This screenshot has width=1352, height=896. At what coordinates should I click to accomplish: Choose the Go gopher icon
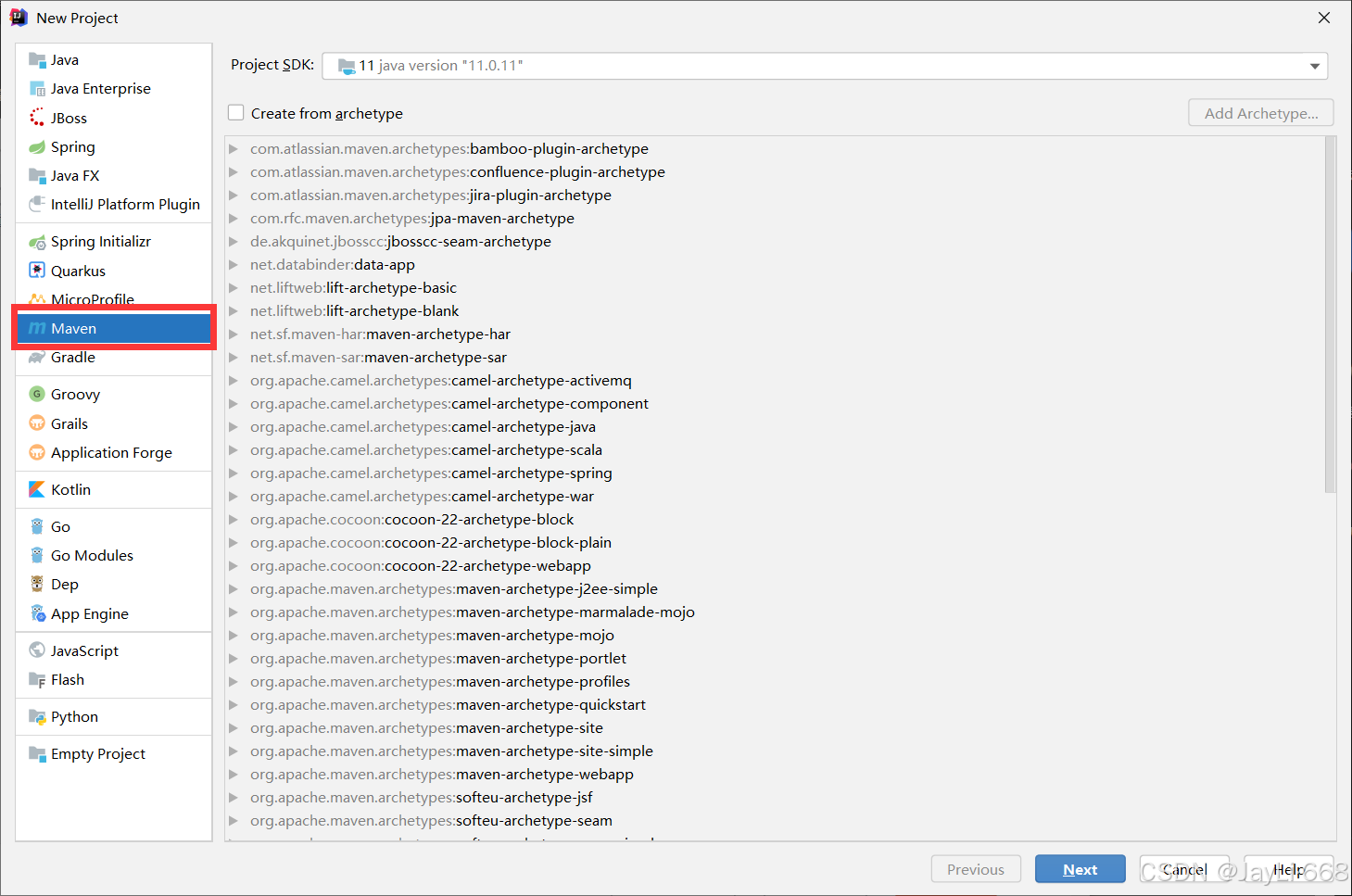tap(37, 526)
